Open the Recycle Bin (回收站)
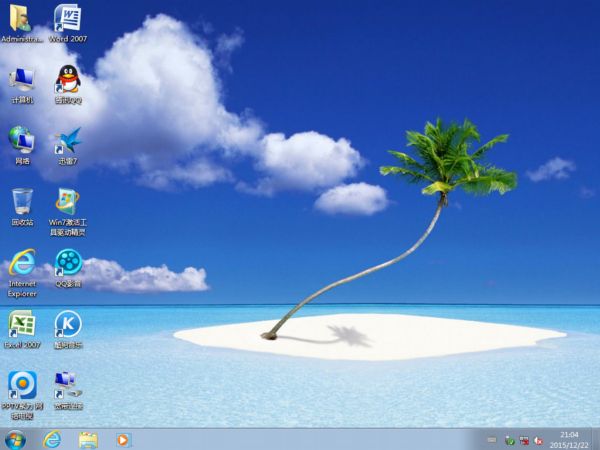This screenshot has width=600, height=450. 22,201
